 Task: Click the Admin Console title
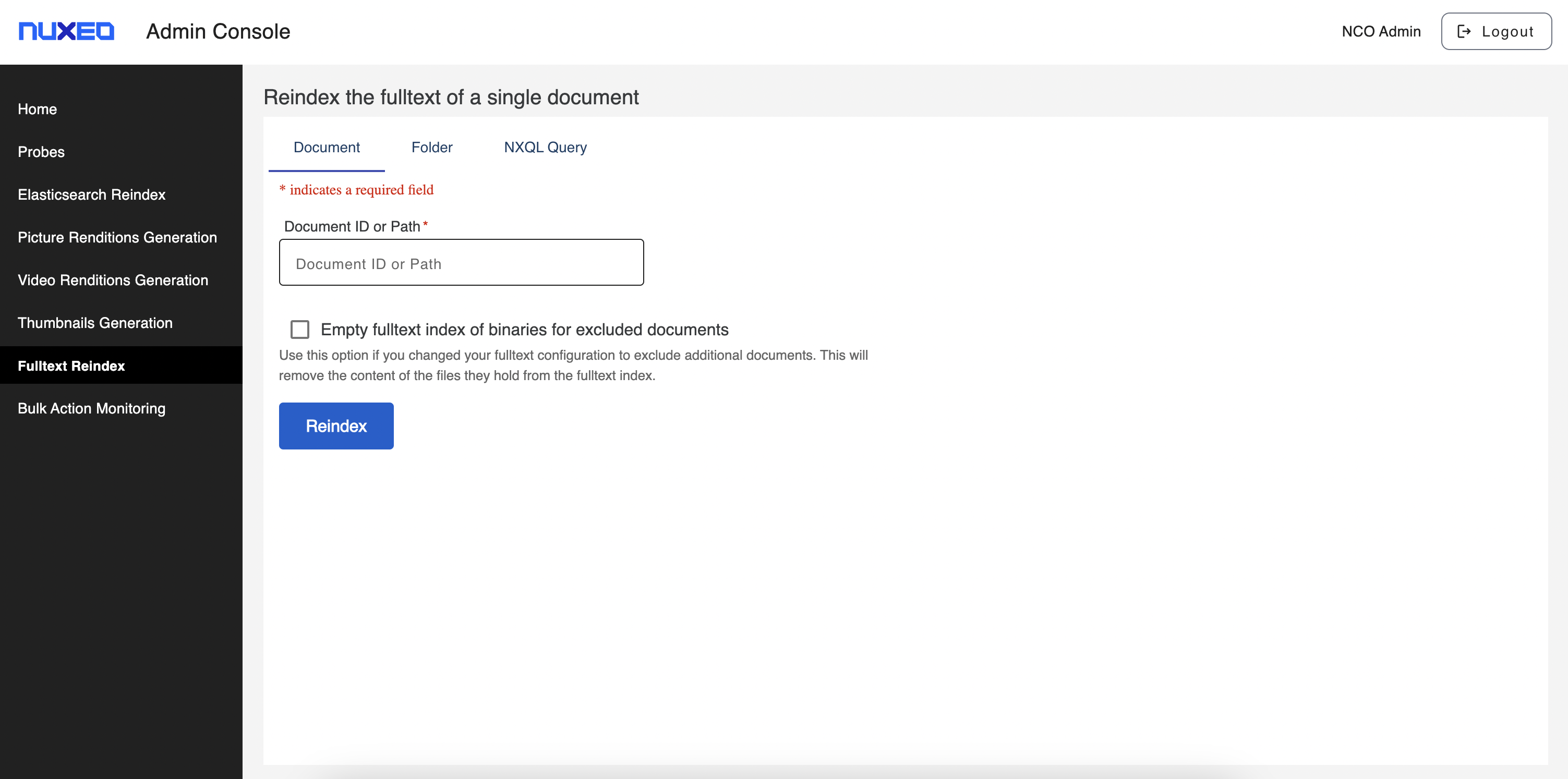pyautogui.click(x=218, y=31)
